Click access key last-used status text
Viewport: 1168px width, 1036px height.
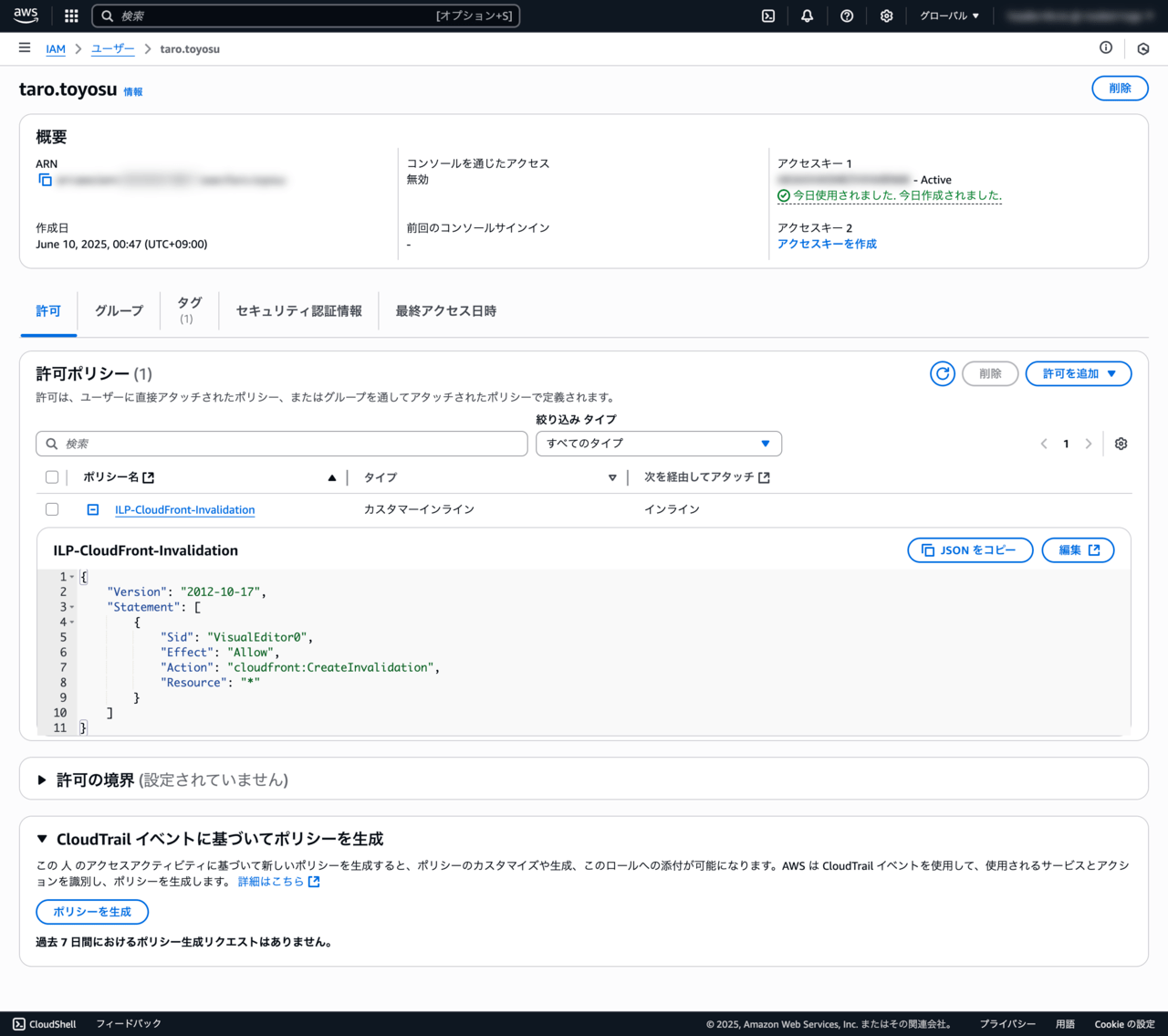coord(897,195)
